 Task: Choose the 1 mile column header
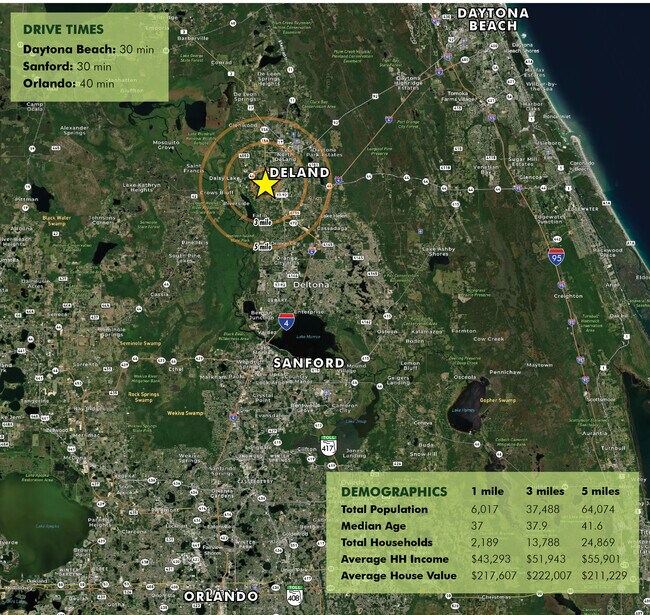(x=488, y=491)
